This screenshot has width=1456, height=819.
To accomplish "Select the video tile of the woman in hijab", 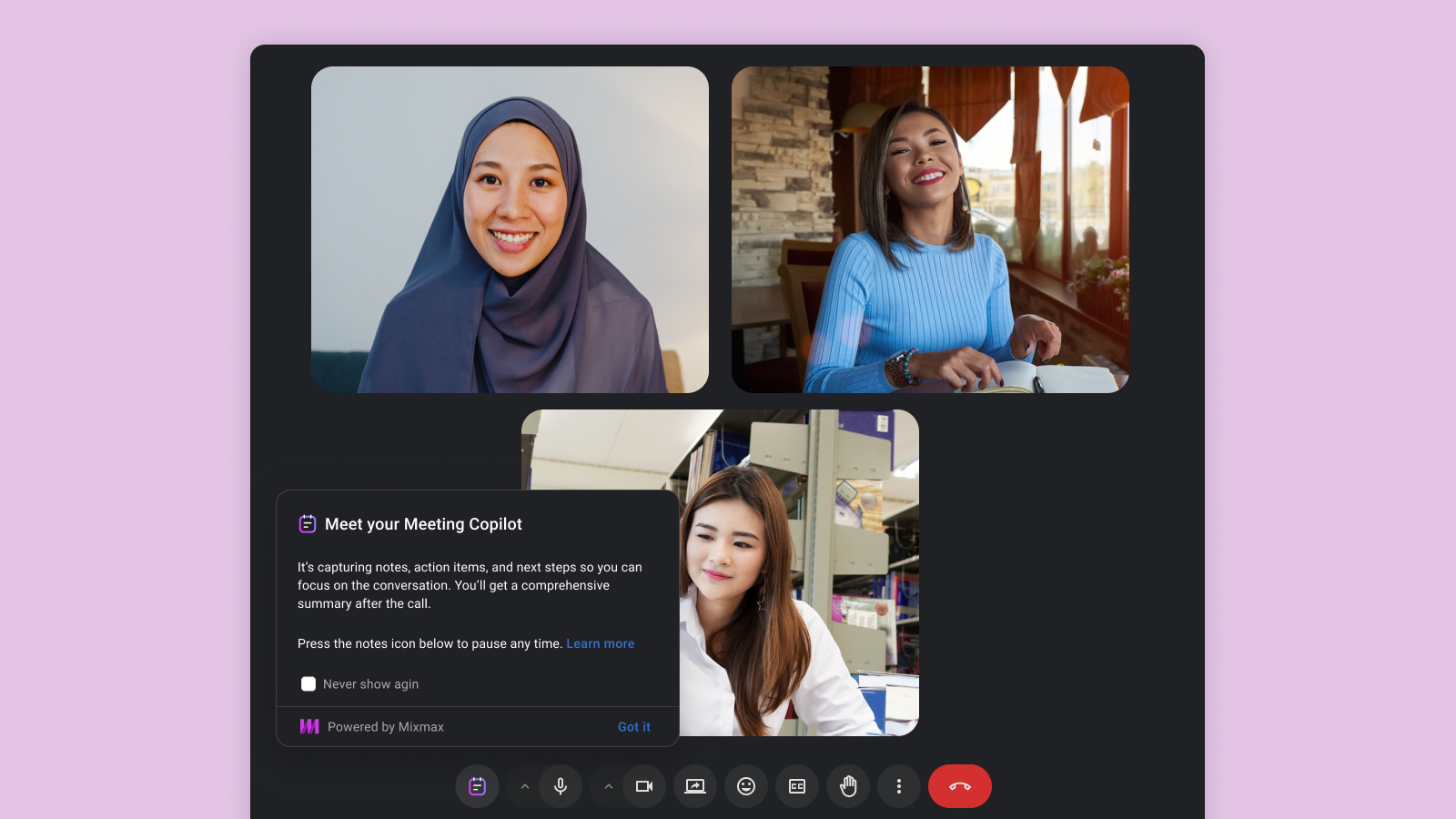I will 510,228.
